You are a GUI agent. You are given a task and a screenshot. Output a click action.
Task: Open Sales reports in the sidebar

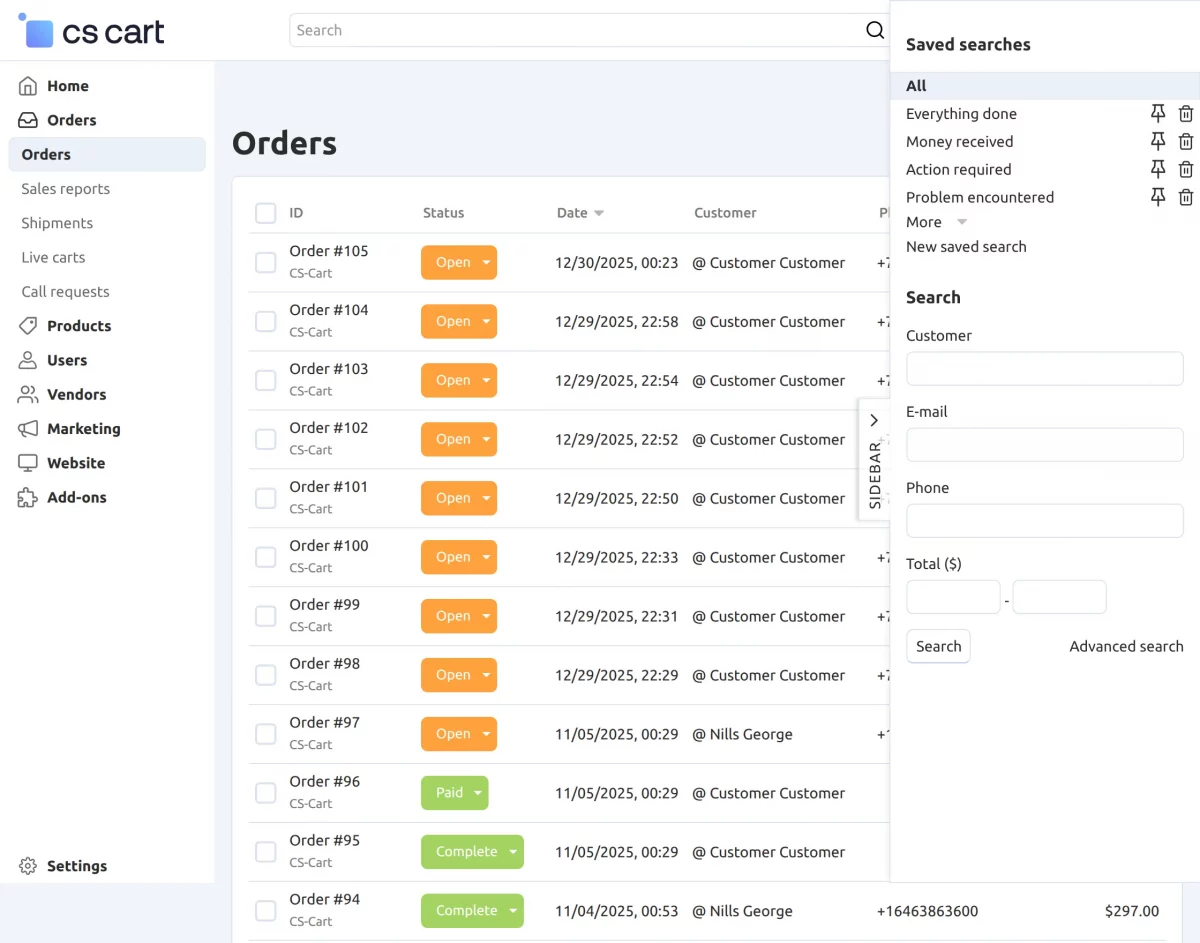click(x=66, y=189)
